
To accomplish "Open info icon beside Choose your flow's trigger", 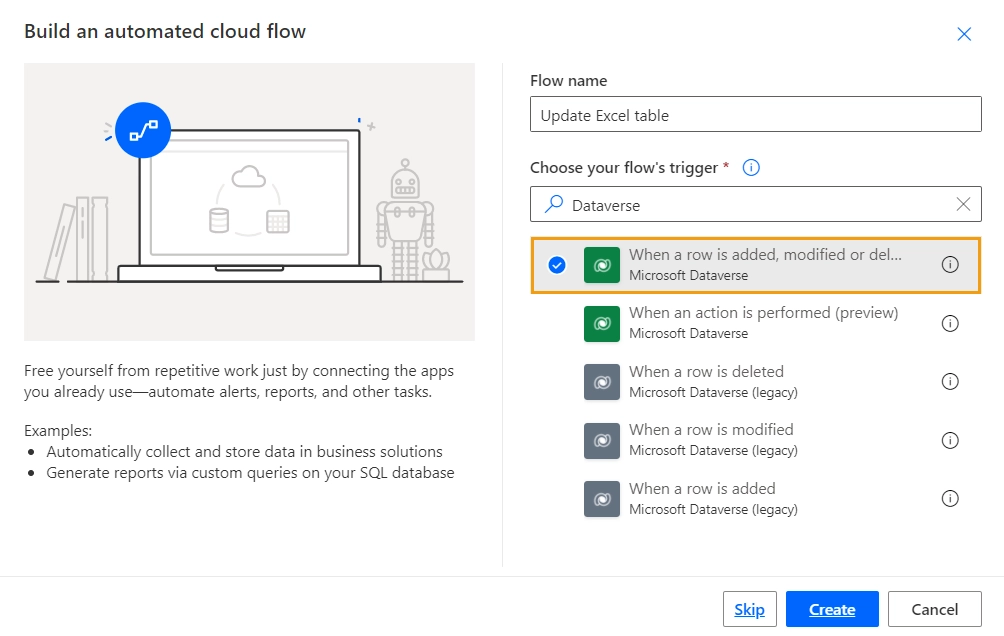I will tap(751, 168).
